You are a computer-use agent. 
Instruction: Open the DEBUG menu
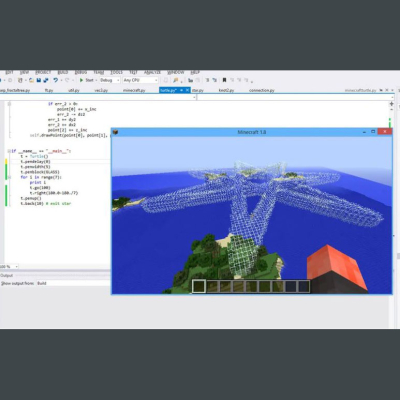pyautogui.click(x=81, y=72)
